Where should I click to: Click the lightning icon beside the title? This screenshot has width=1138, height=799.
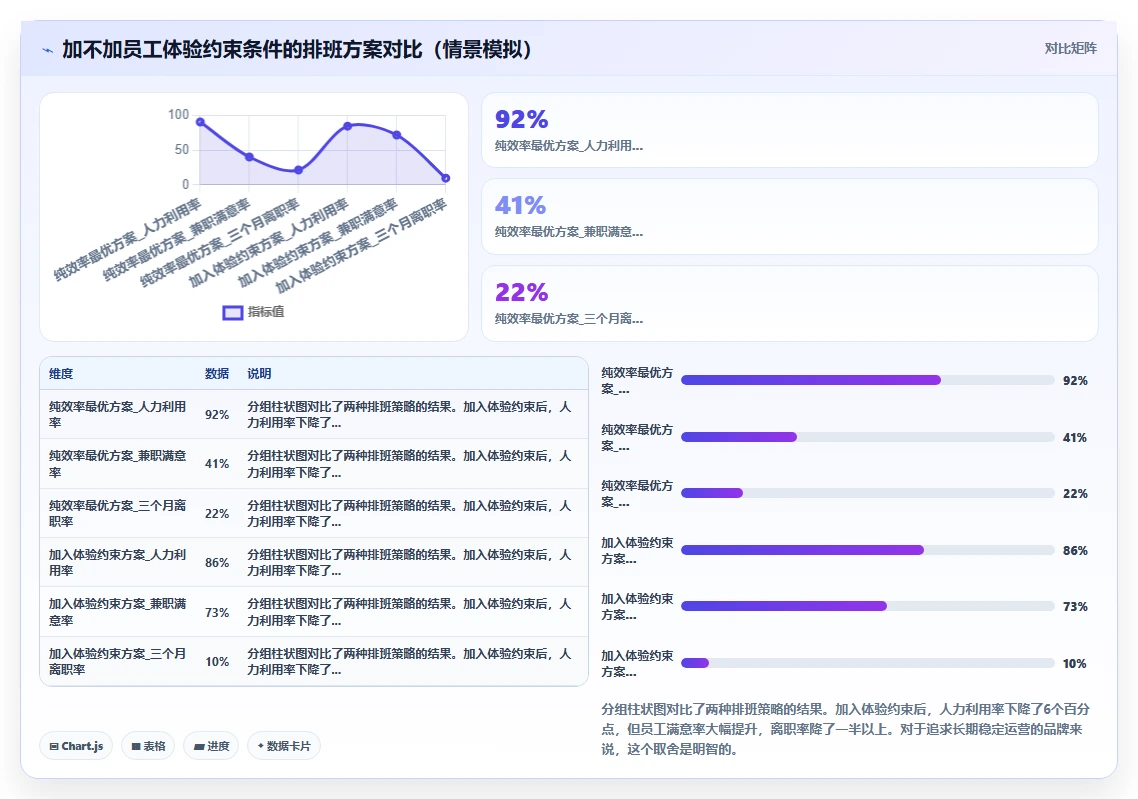pyautogui.click(x=48, y=50)
